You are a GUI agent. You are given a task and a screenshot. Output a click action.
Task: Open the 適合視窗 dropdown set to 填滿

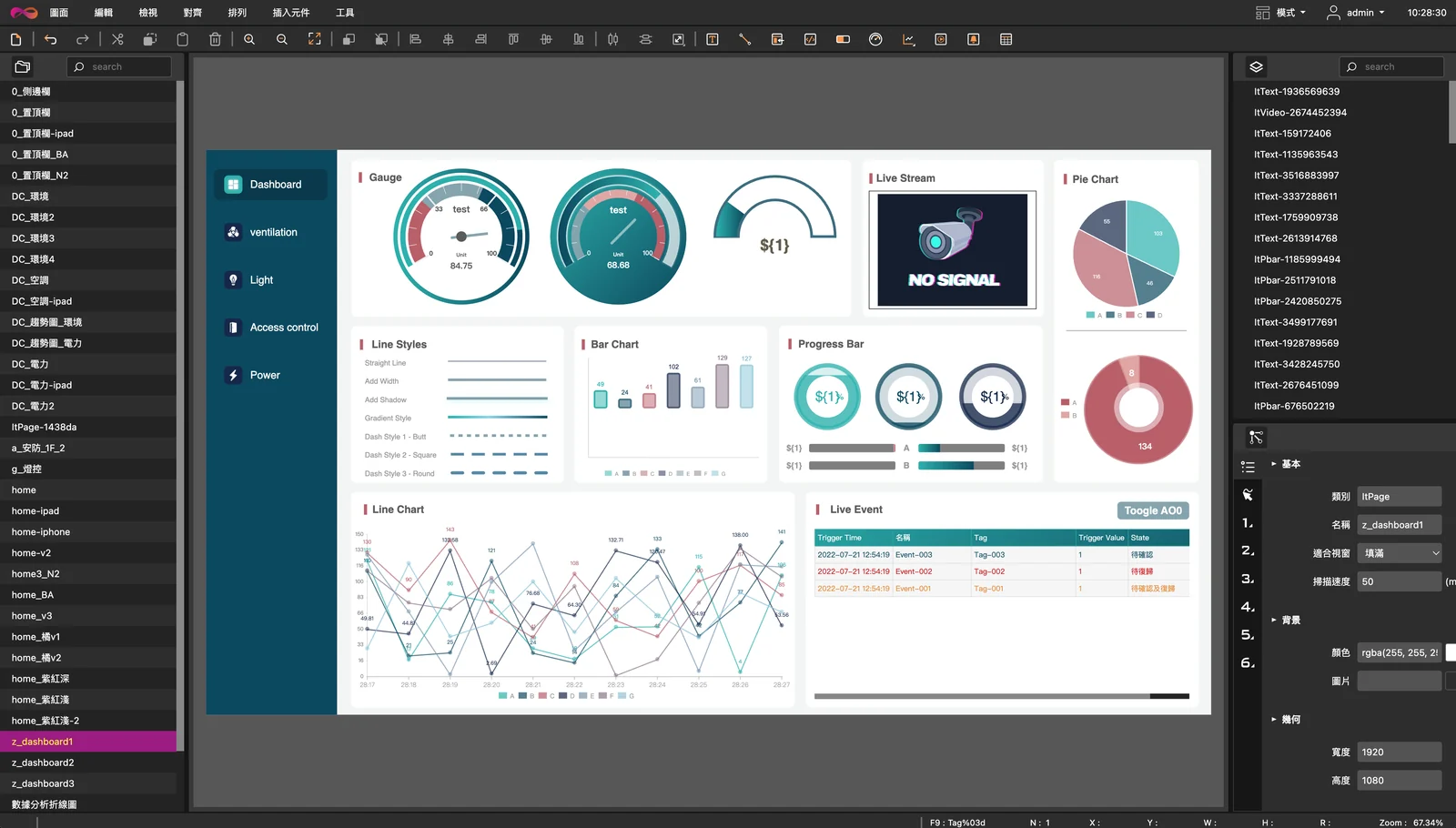coord(1400,553)
